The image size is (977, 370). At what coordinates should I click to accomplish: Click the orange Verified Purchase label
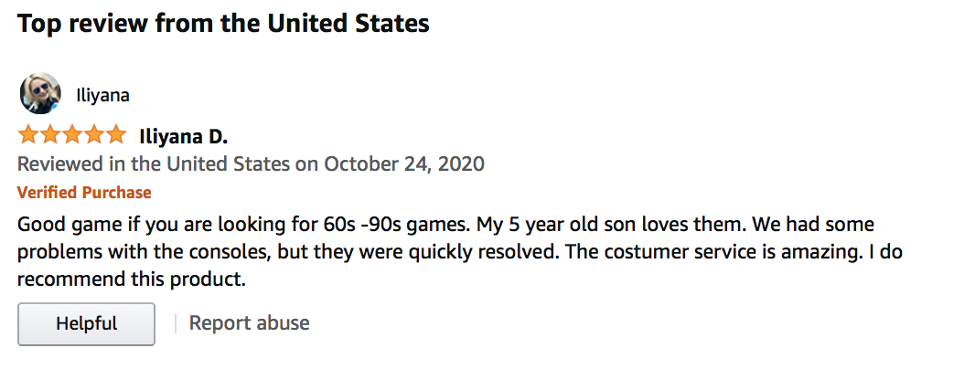pyautogui.click(x=84, y=192)
